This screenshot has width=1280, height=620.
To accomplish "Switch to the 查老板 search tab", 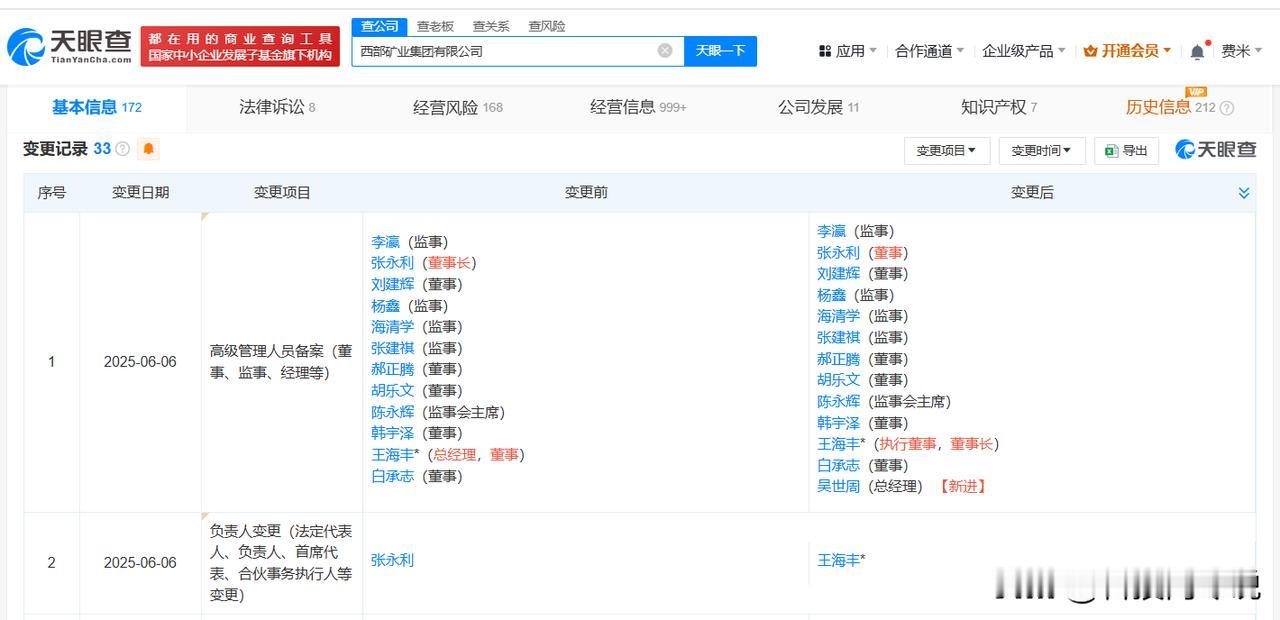I will click(x=435, y=26).
